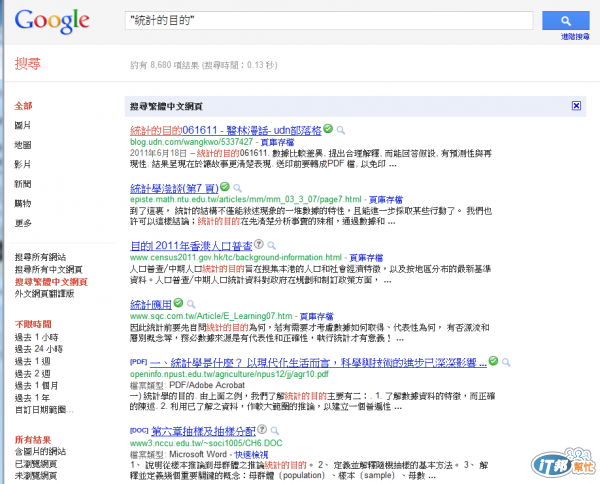Click preview magnifier beside udn部落格 result
Viewport: 600px width, 484px height.
pyautogui.click(x=341, y=130)
